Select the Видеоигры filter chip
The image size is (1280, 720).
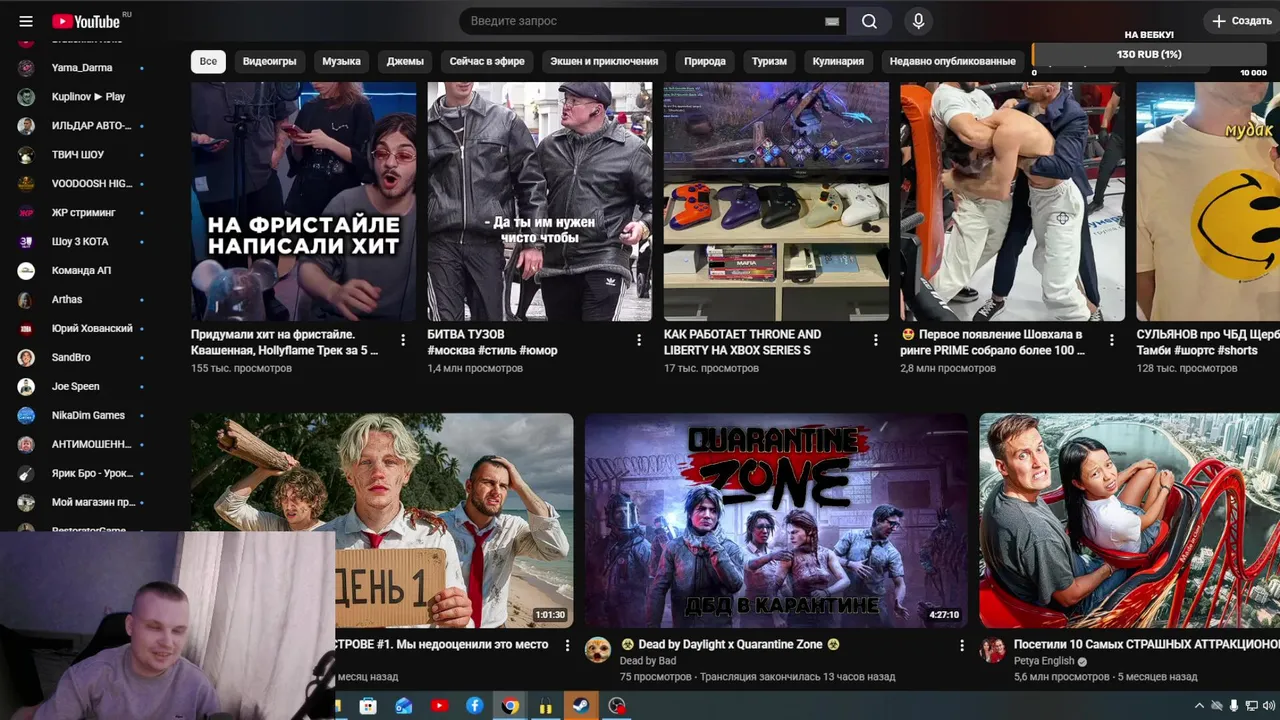click(269, 61)
